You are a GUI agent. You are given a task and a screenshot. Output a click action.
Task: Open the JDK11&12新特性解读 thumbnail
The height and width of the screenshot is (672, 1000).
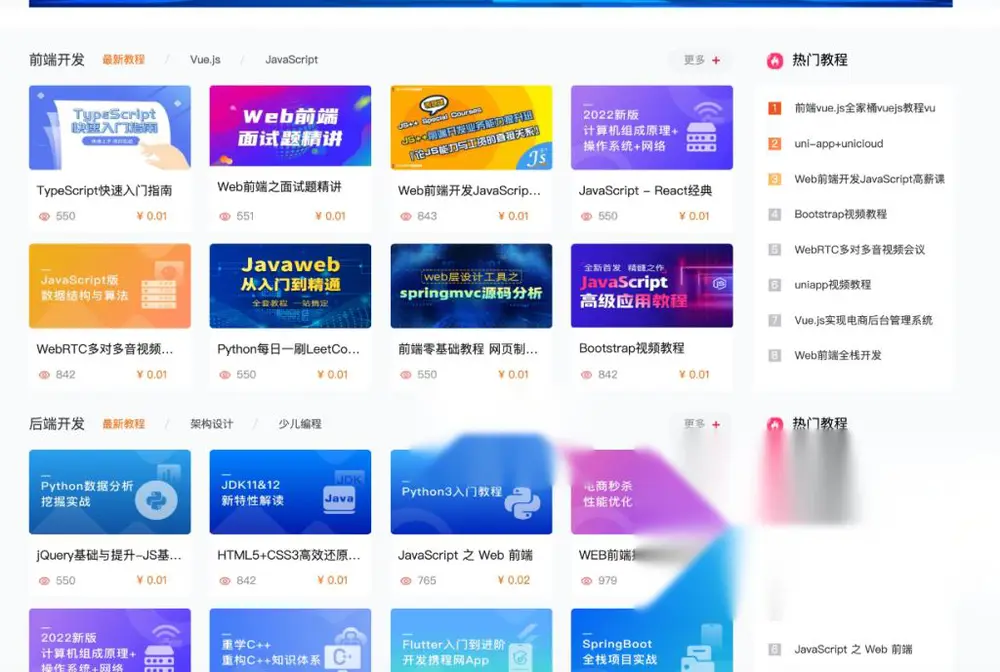tap(290, 492)
